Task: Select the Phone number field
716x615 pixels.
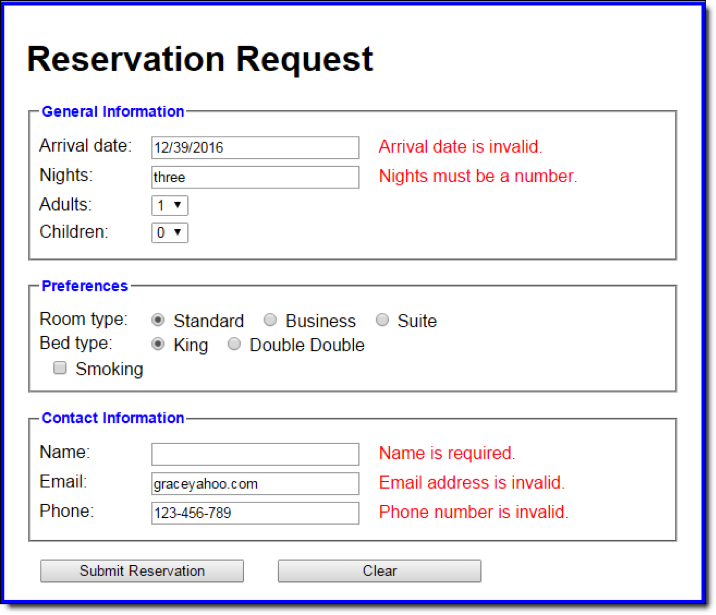Action: 255,513
